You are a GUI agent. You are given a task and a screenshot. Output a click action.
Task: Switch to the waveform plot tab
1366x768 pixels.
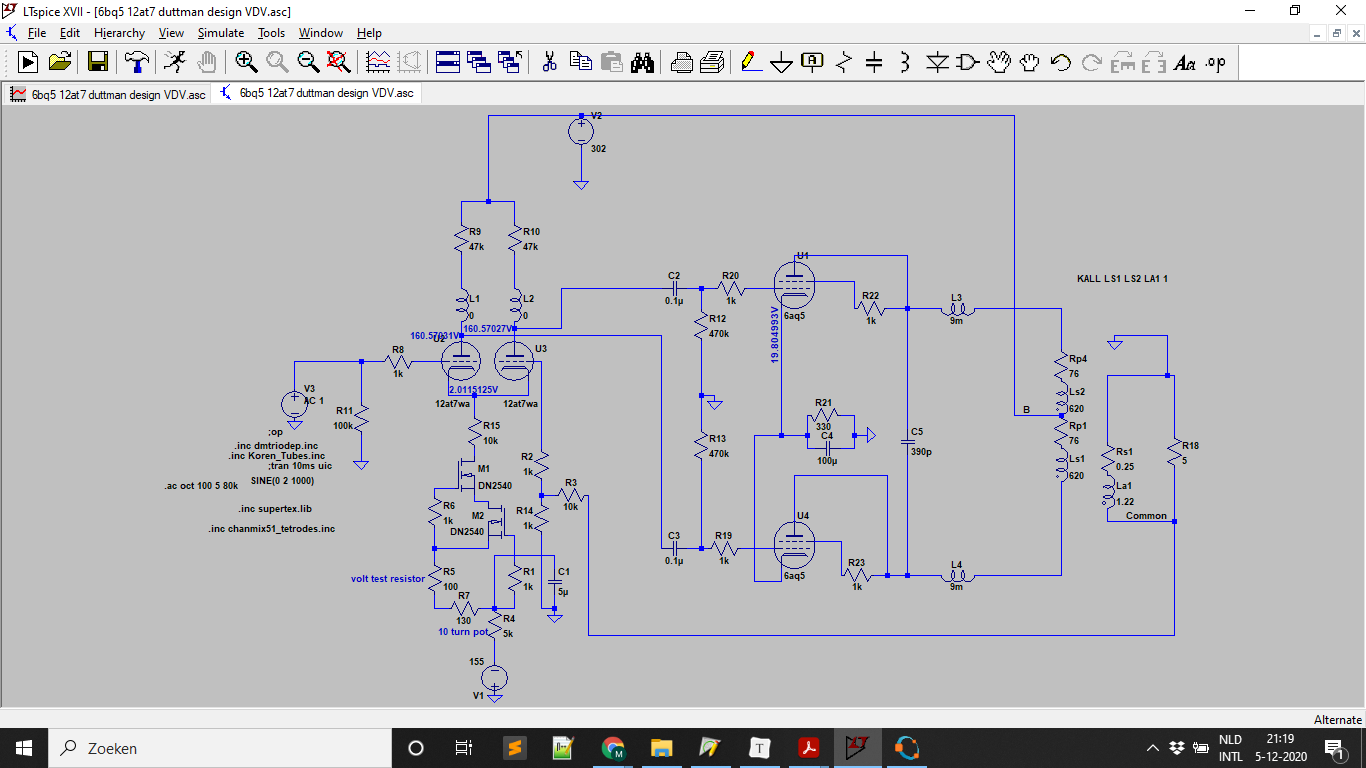coord(108,93)
